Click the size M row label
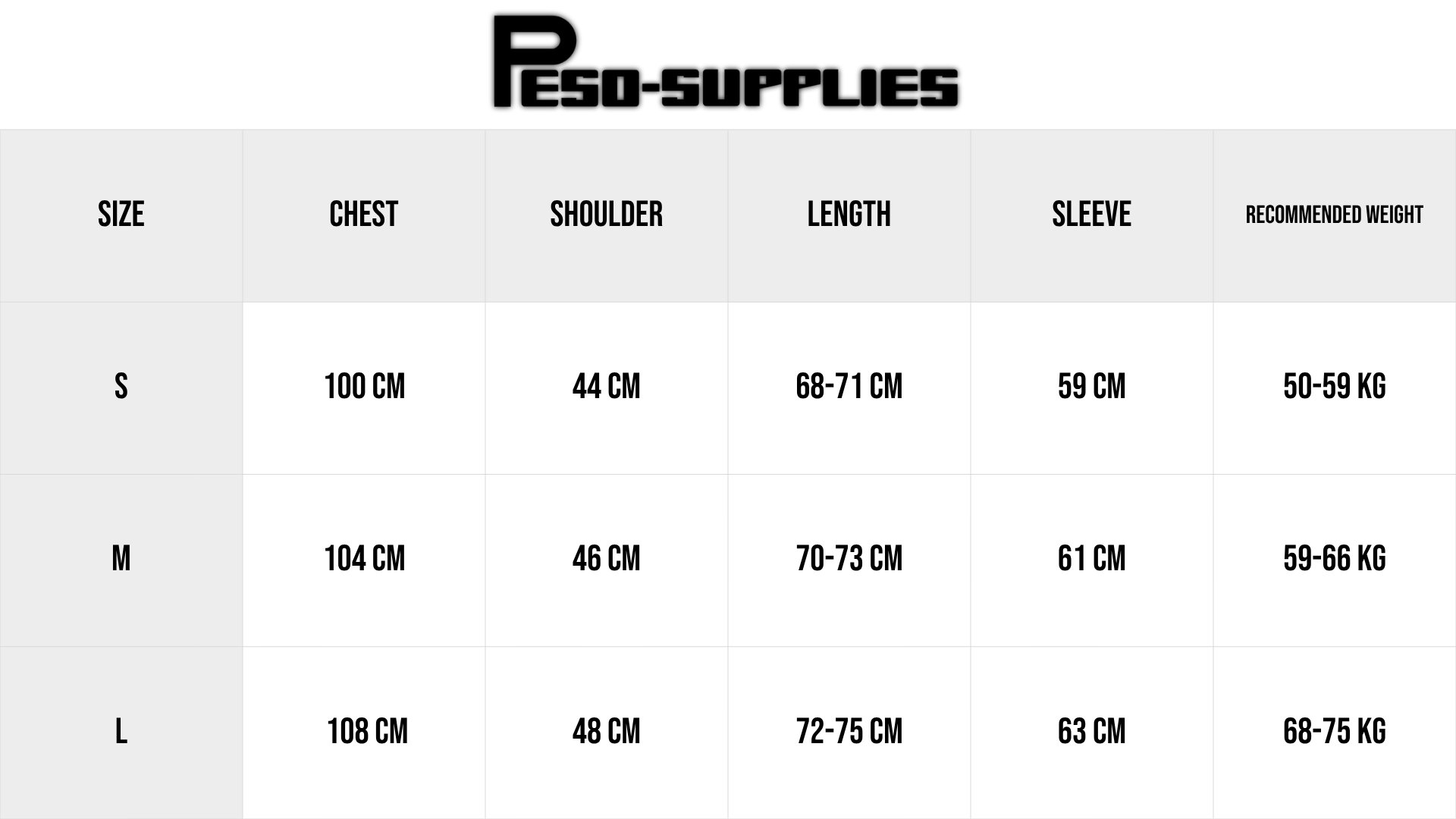 pyautogui.click(x=121, y=559)
